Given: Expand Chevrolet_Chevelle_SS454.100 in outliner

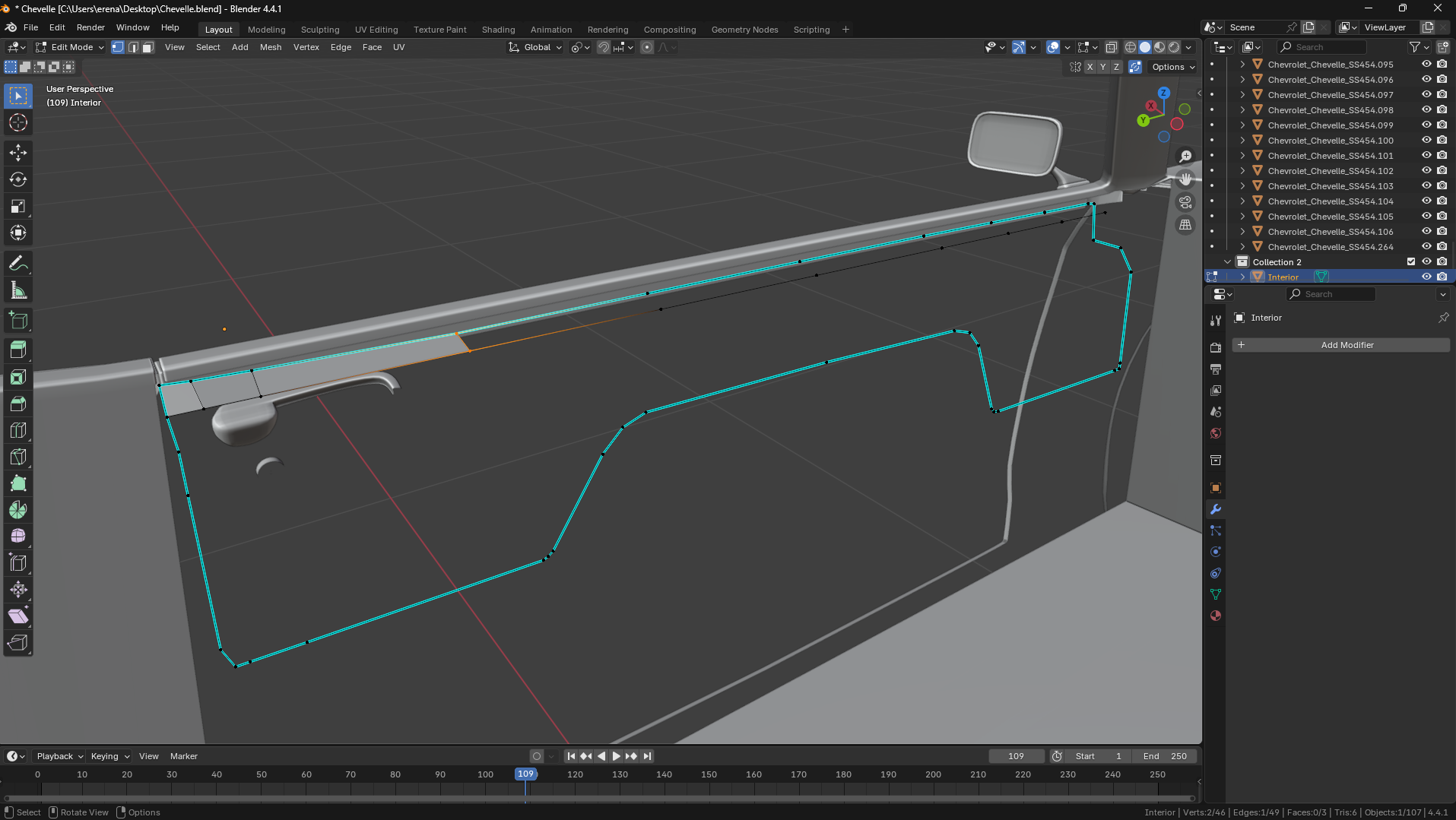Looking at the screenshot, I should click(1242, 141).
